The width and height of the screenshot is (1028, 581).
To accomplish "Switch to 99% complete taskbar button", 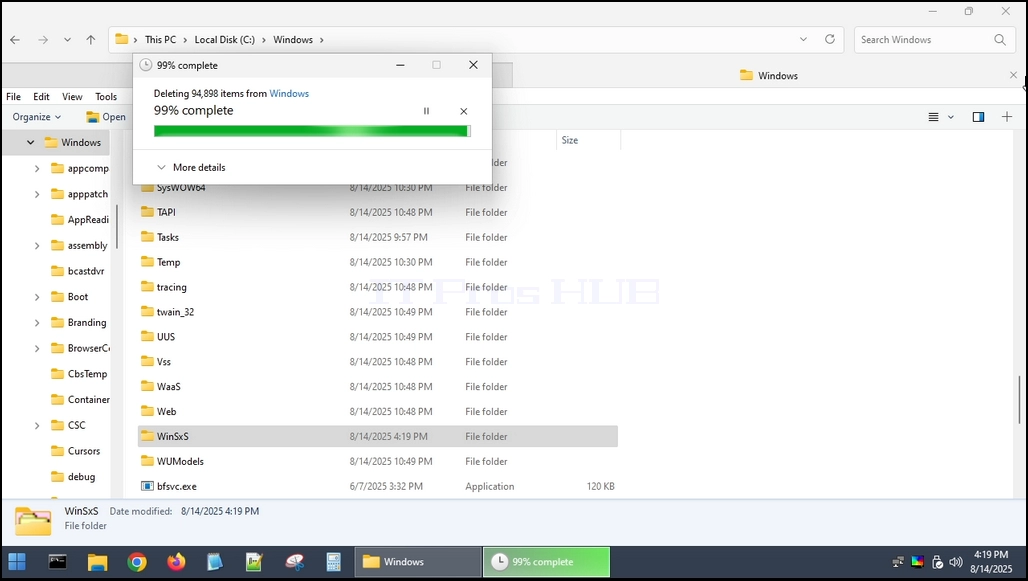I will 547,562.
